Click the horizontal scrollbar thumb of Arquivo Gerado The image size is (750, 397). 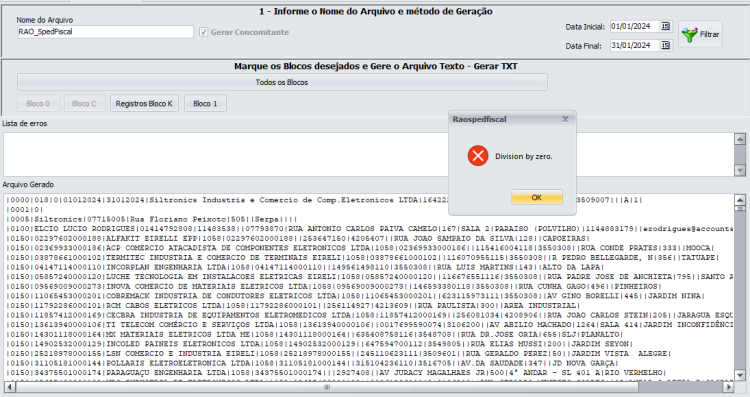(x=327, y=386)
